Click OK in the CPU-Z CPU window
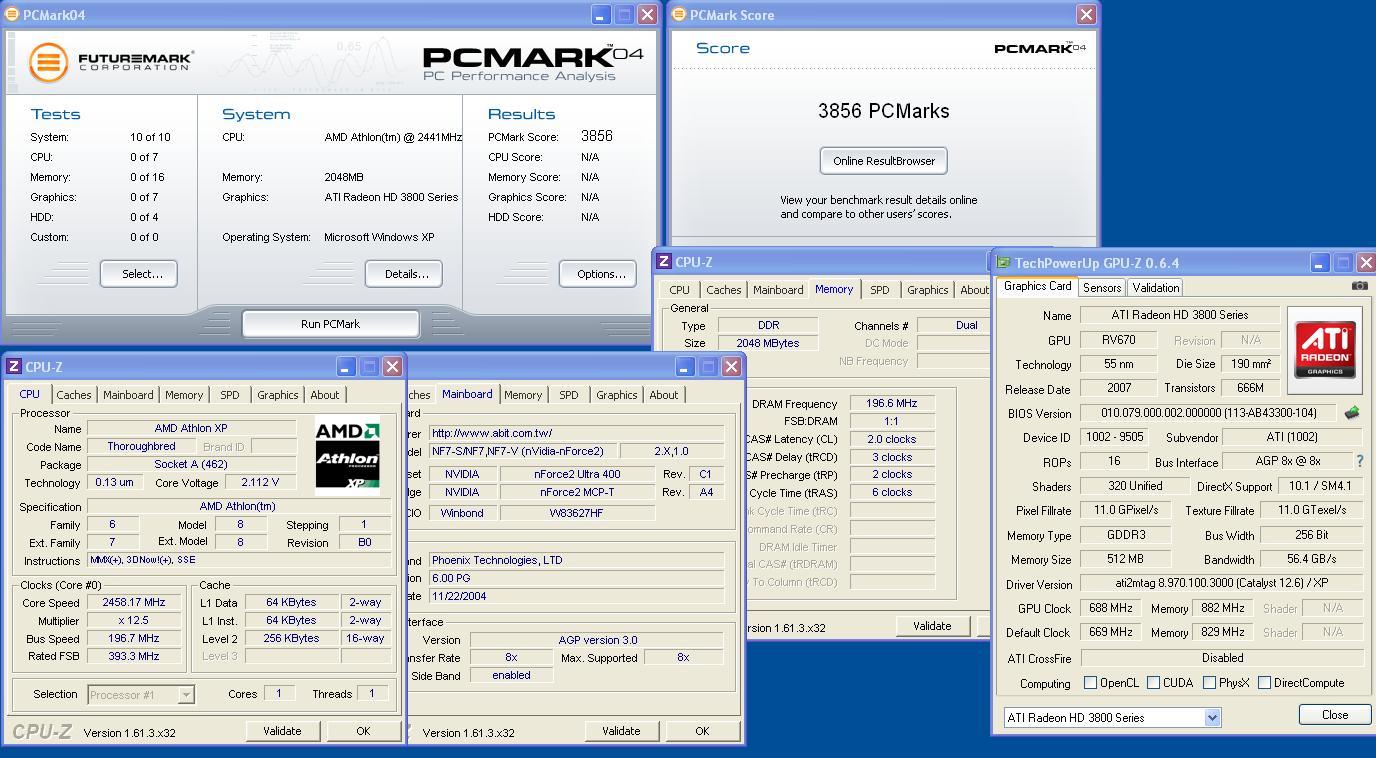Image resolution: width=1376 pixels, height=758 pixels. coord(363,731)
